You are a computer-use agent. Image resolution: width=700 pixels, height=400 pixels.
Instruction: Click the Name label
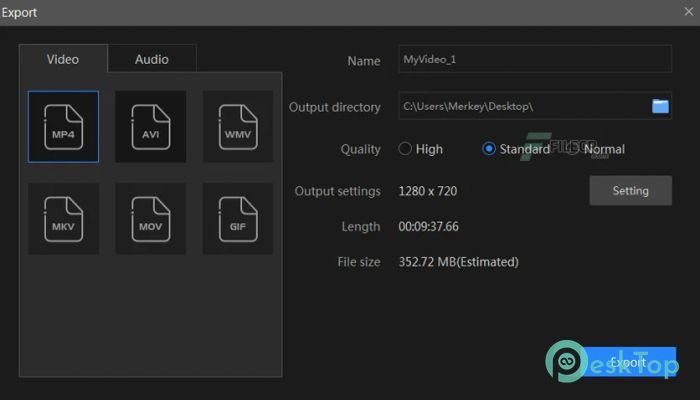[x=364, y=61]
